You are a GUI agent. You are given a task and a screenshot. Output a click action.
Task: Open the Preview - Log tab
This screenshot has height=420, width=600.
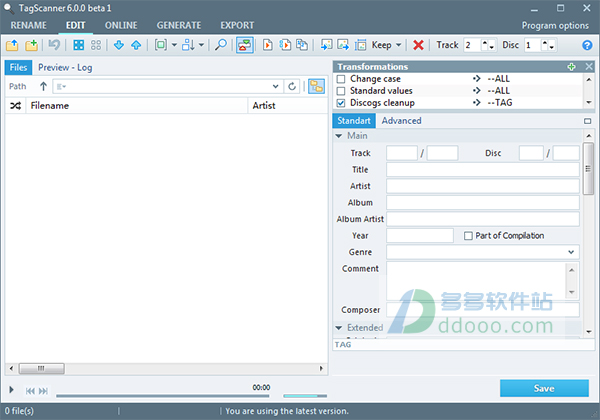(65, 68)
